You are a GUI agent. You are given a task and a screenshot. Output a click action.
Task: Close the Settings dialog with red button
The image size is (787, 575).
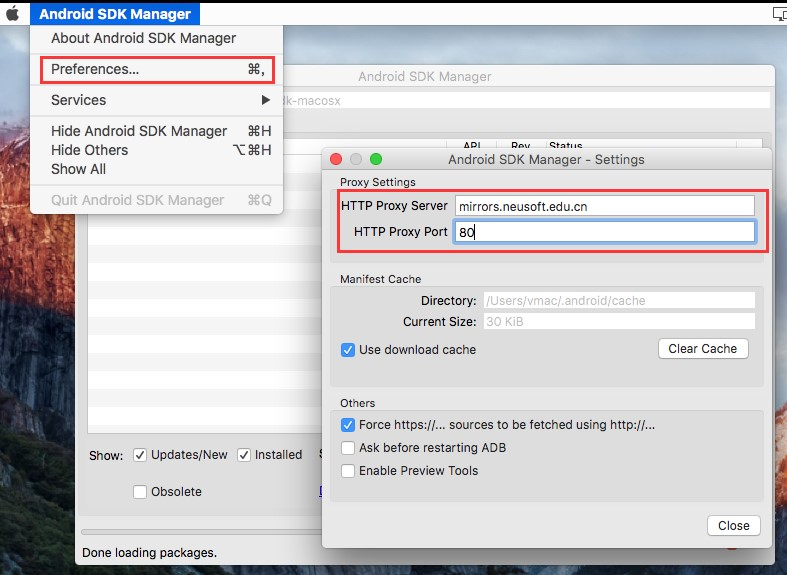(336, 160)
